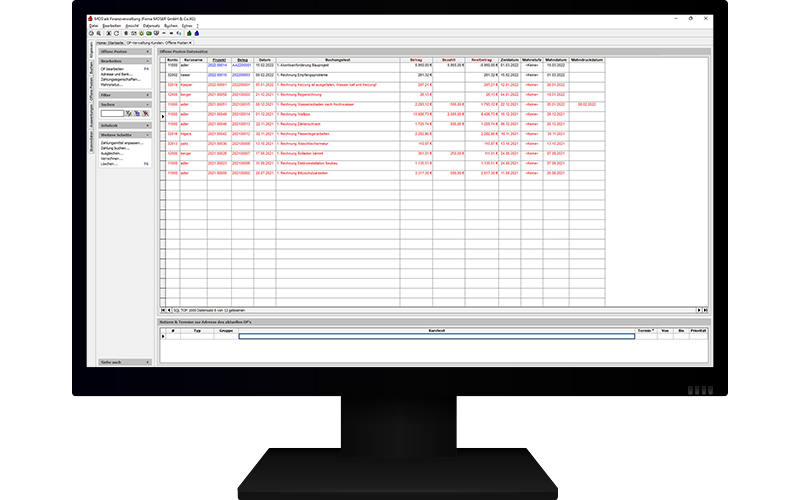Select row '1. Rechnung Fliesenlegerarbeiten'
The height and width of the screenshot is (500, 800).
click(x=385, y=134)
